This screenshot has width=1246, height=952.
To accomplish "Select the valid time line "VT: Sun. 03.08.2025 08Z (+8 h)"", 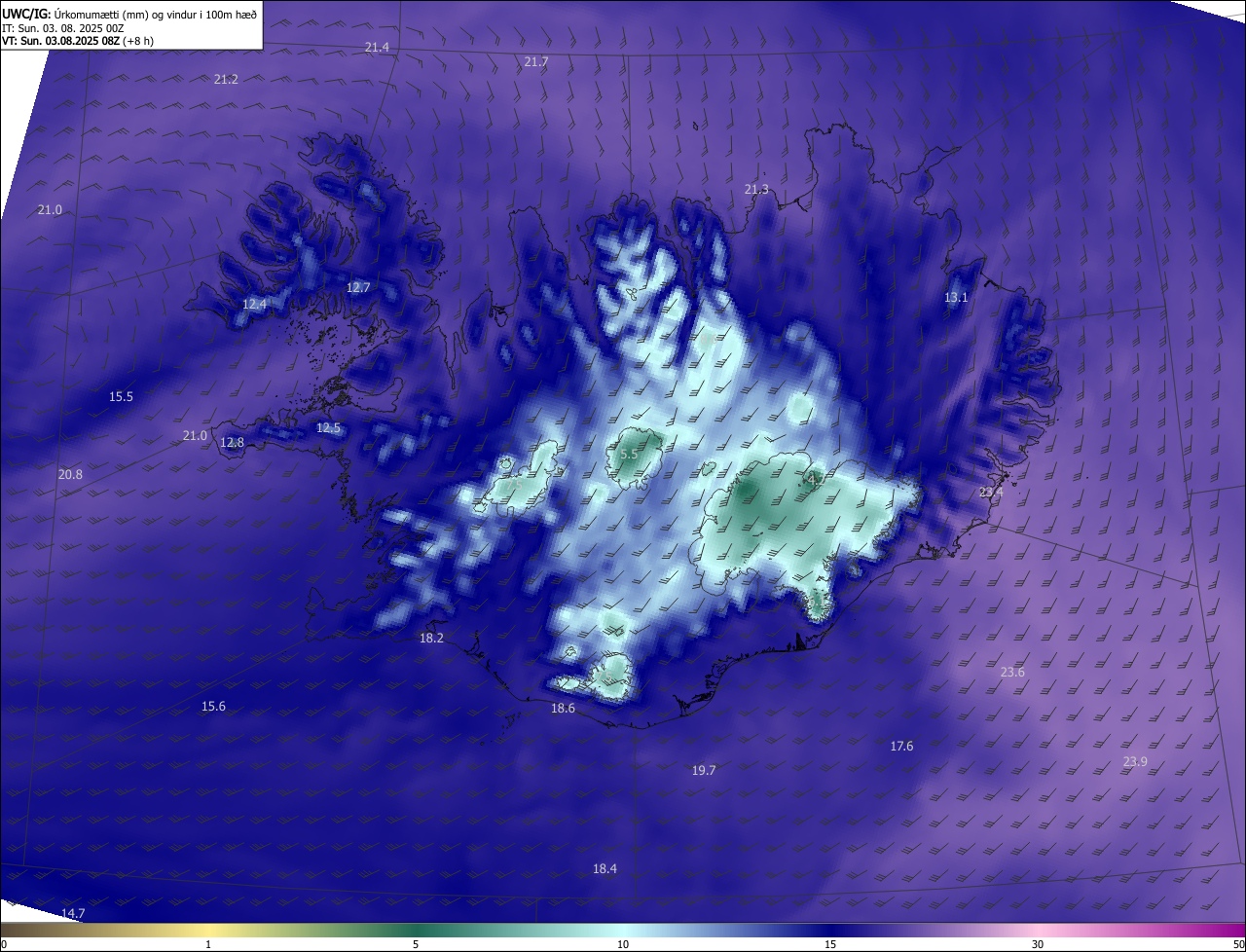I will 78,41.
